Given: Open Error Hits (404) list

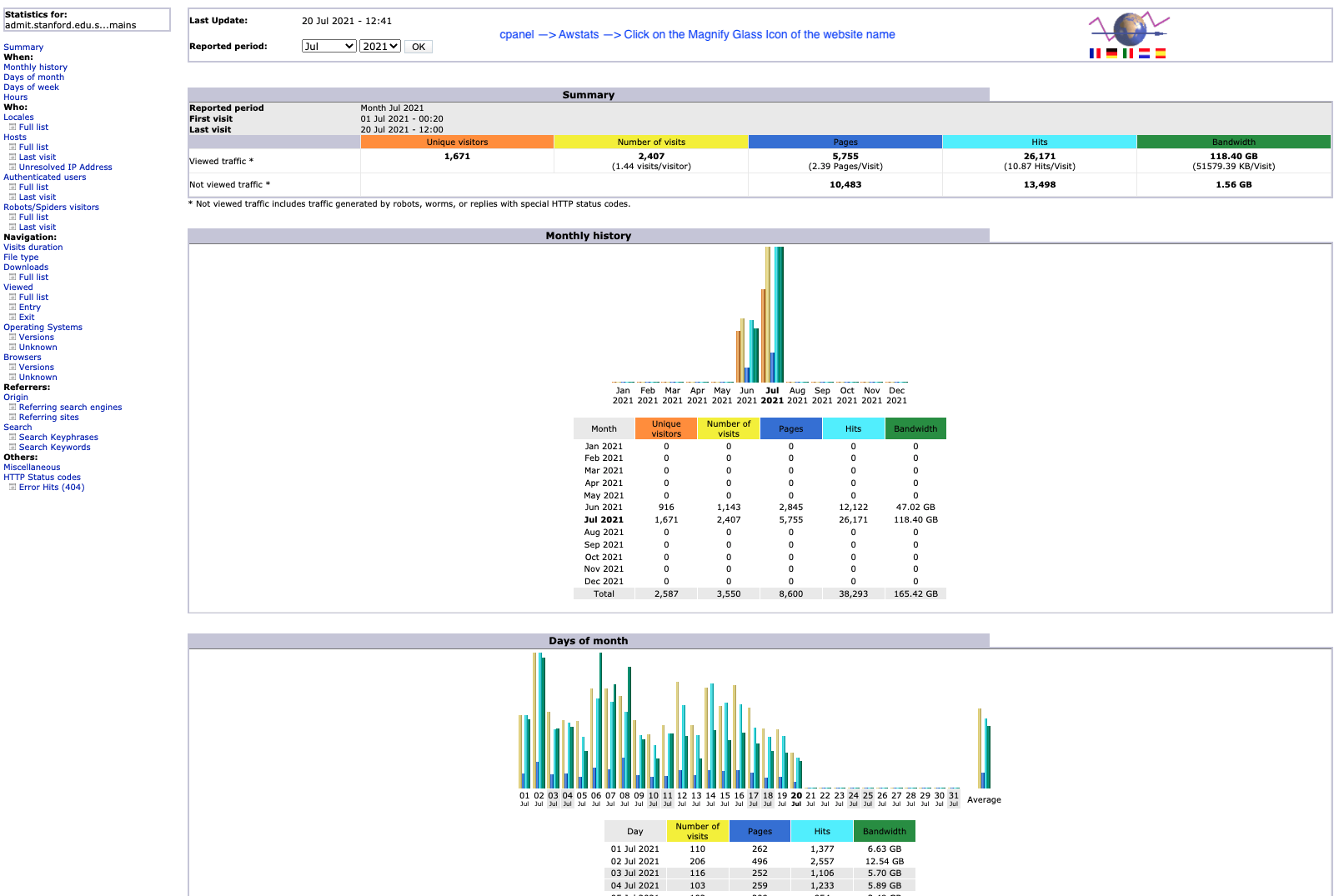Looking at the screenshot, I should click(x=52, y=488).
